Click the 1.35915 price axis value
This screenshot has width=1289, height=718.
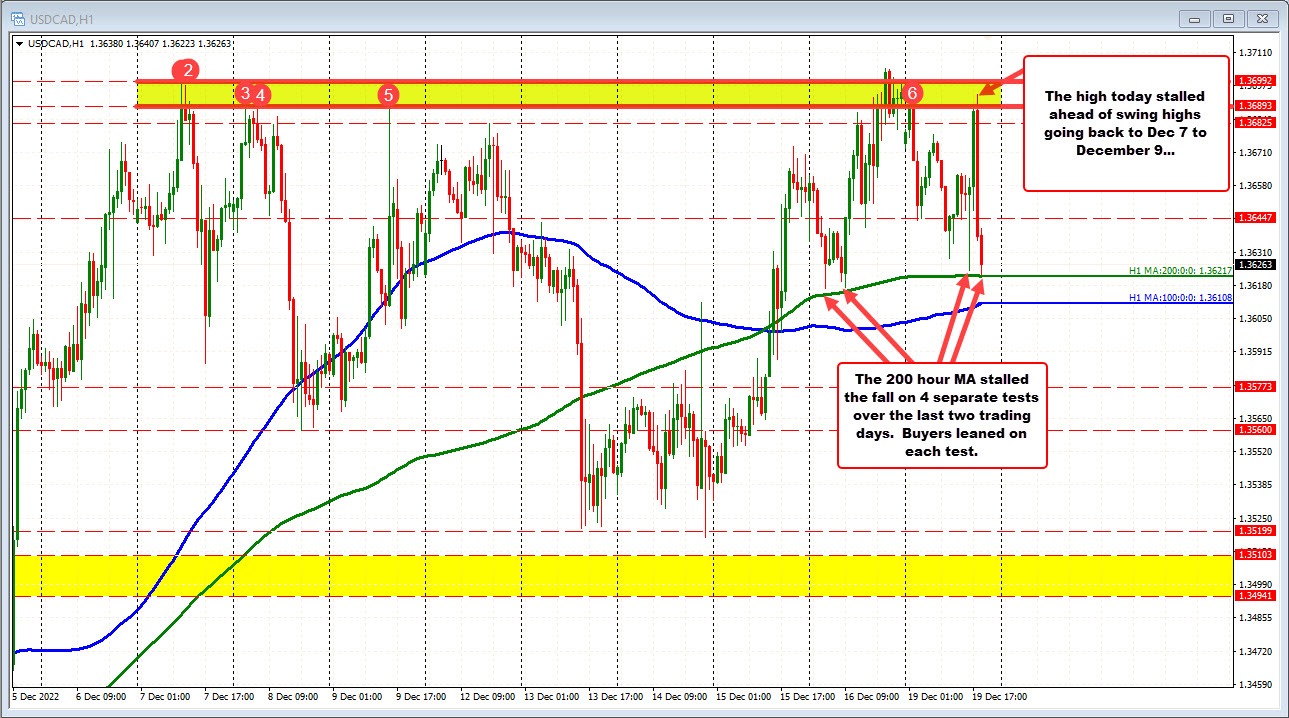pyautogui.click(x=1256, y=352)
